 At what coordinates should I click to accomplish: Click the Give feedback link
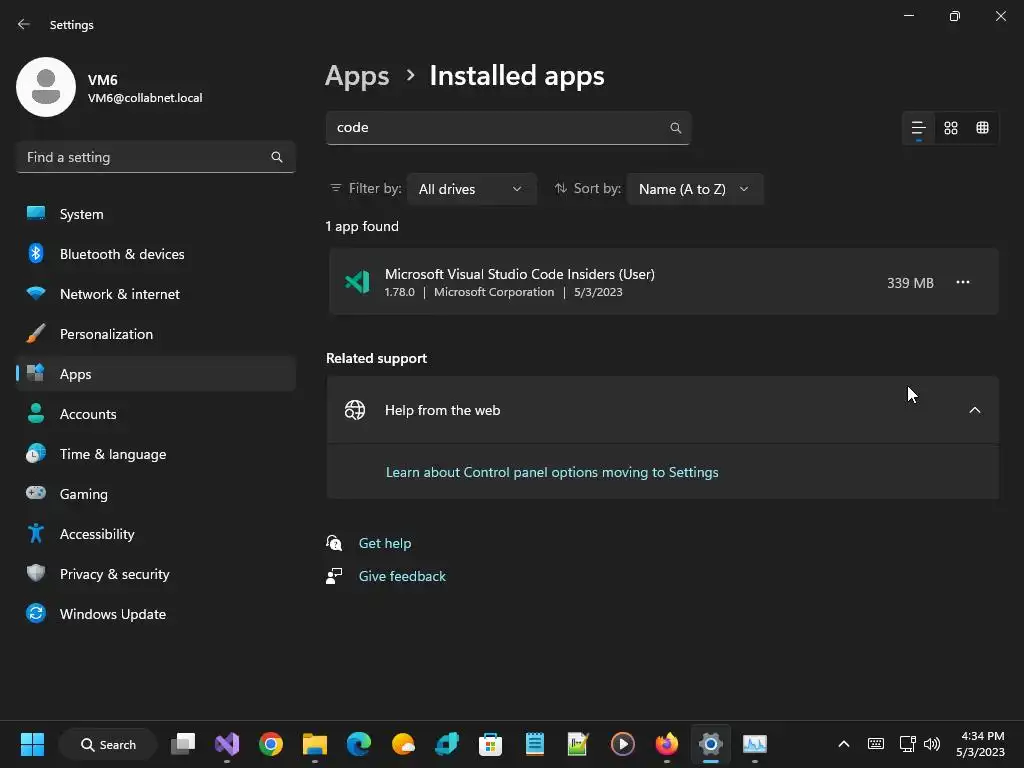pos(402,576)
